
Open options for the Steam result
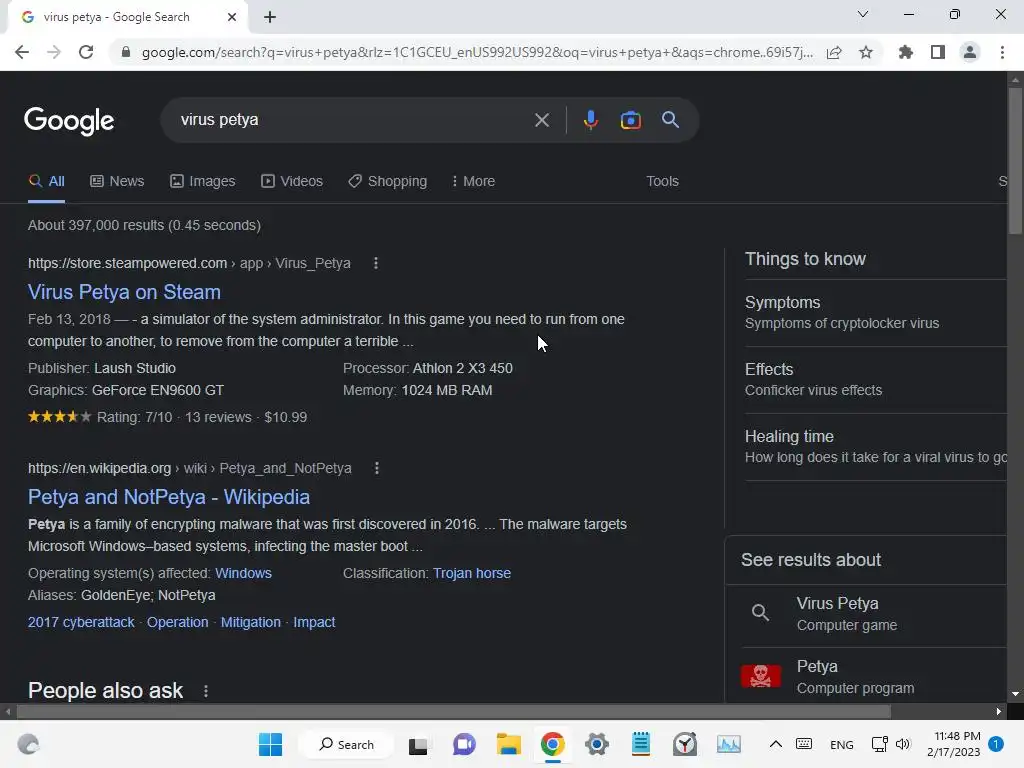(x=376, y=263)
